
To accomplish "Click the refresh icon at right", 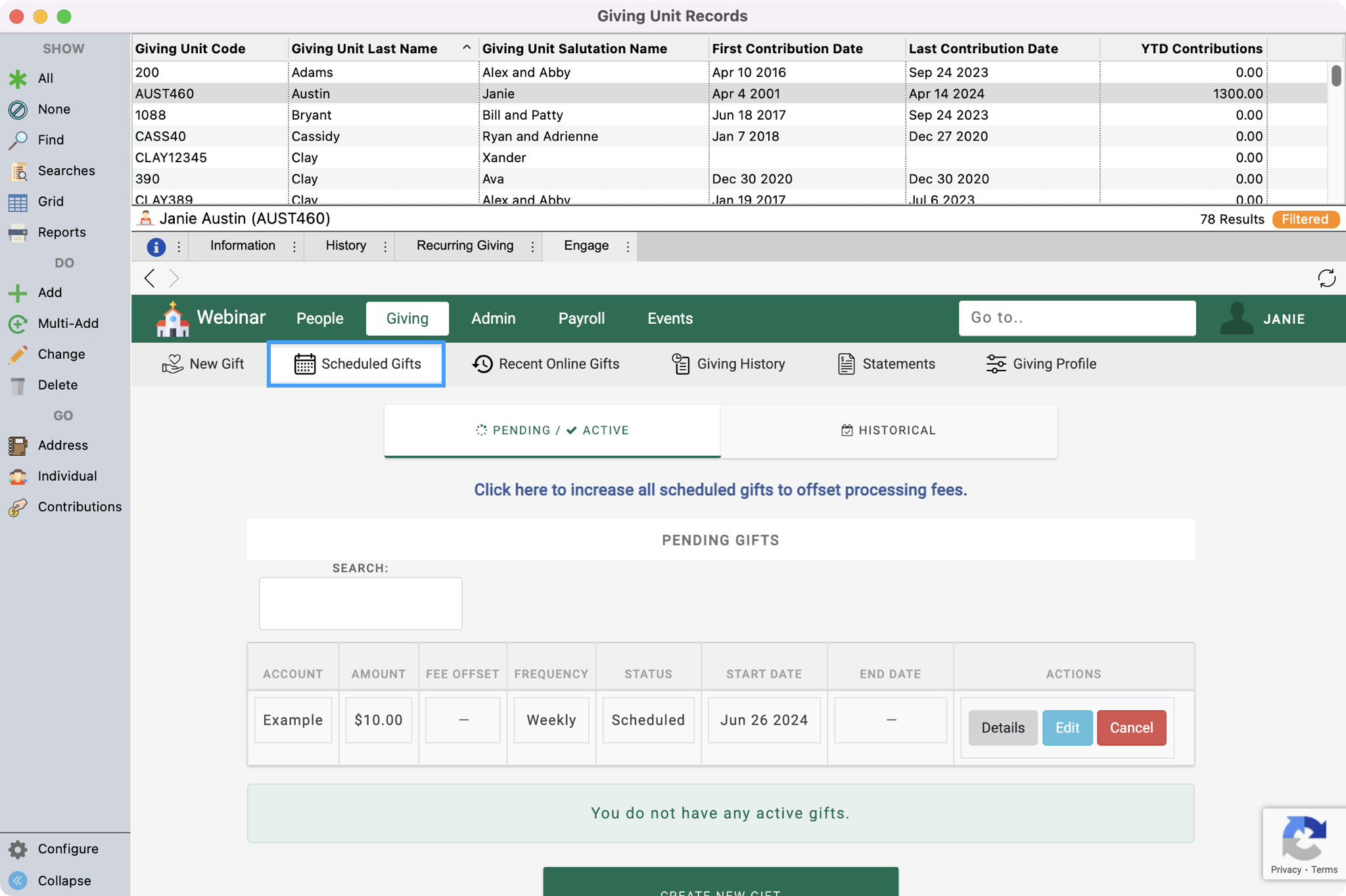I will click(1326, 279).
